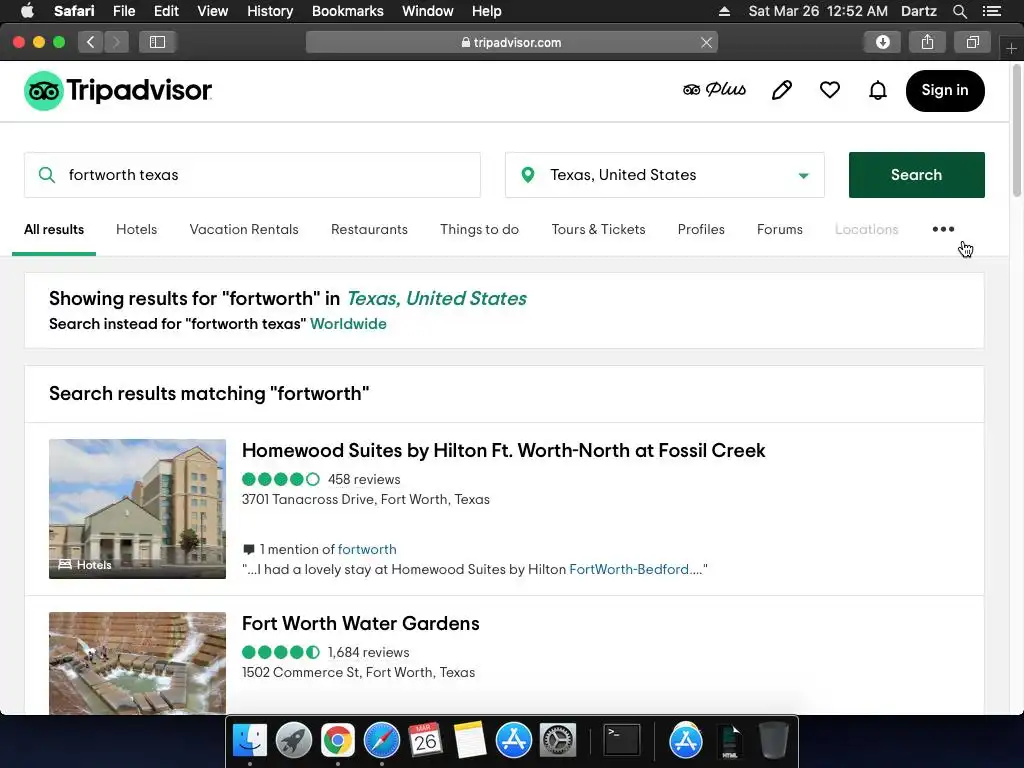Screen dimensions: 1024x768
Task: Toggle the Safari sidebar
Action: (x=157, y=42)
